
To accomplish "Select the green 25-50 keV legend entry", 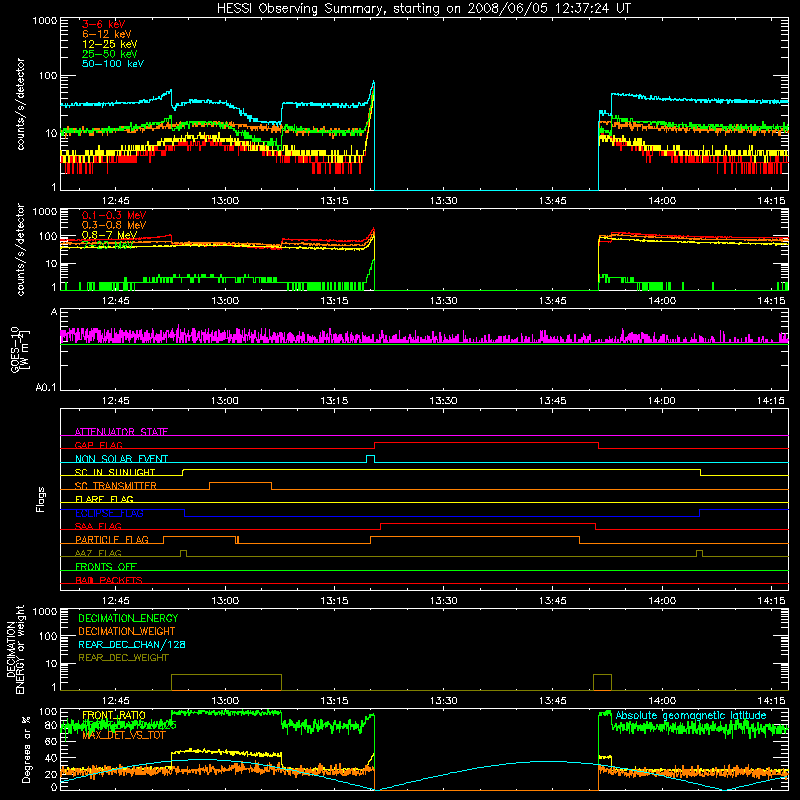I will point(109,54).
